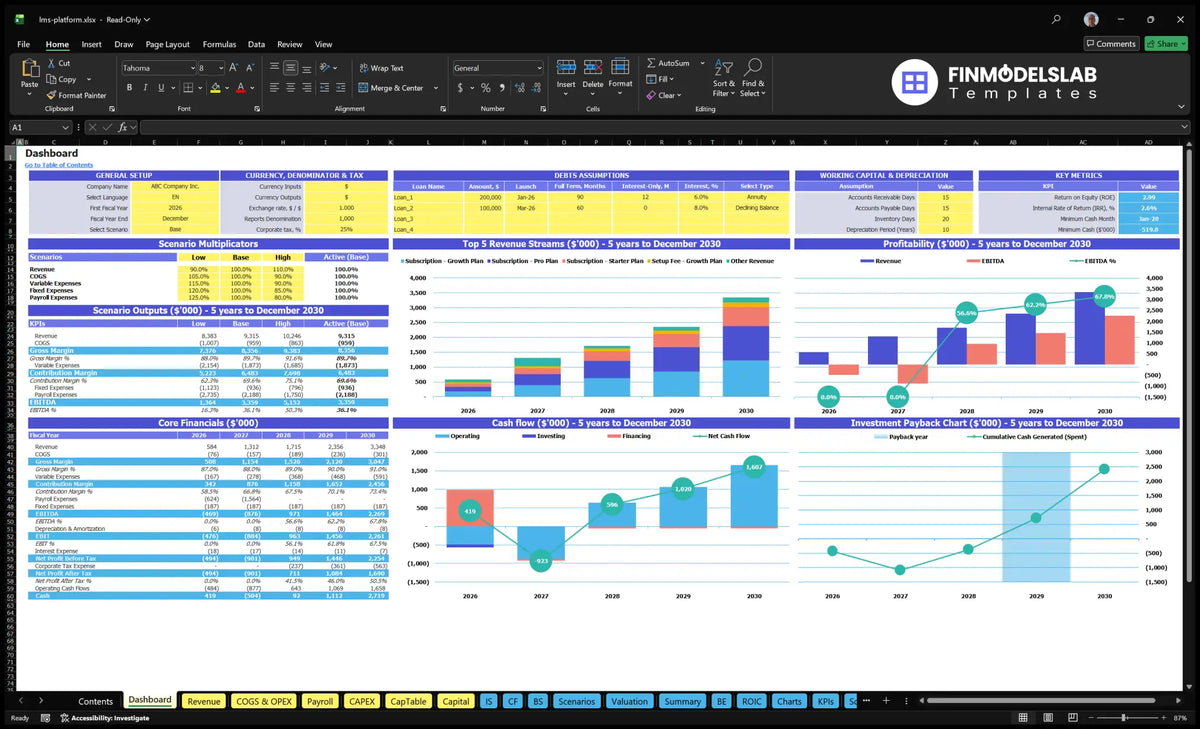The image size is (1200, 729).
Task: Click the Increase Decimal icon
Action: coord(518,88)
